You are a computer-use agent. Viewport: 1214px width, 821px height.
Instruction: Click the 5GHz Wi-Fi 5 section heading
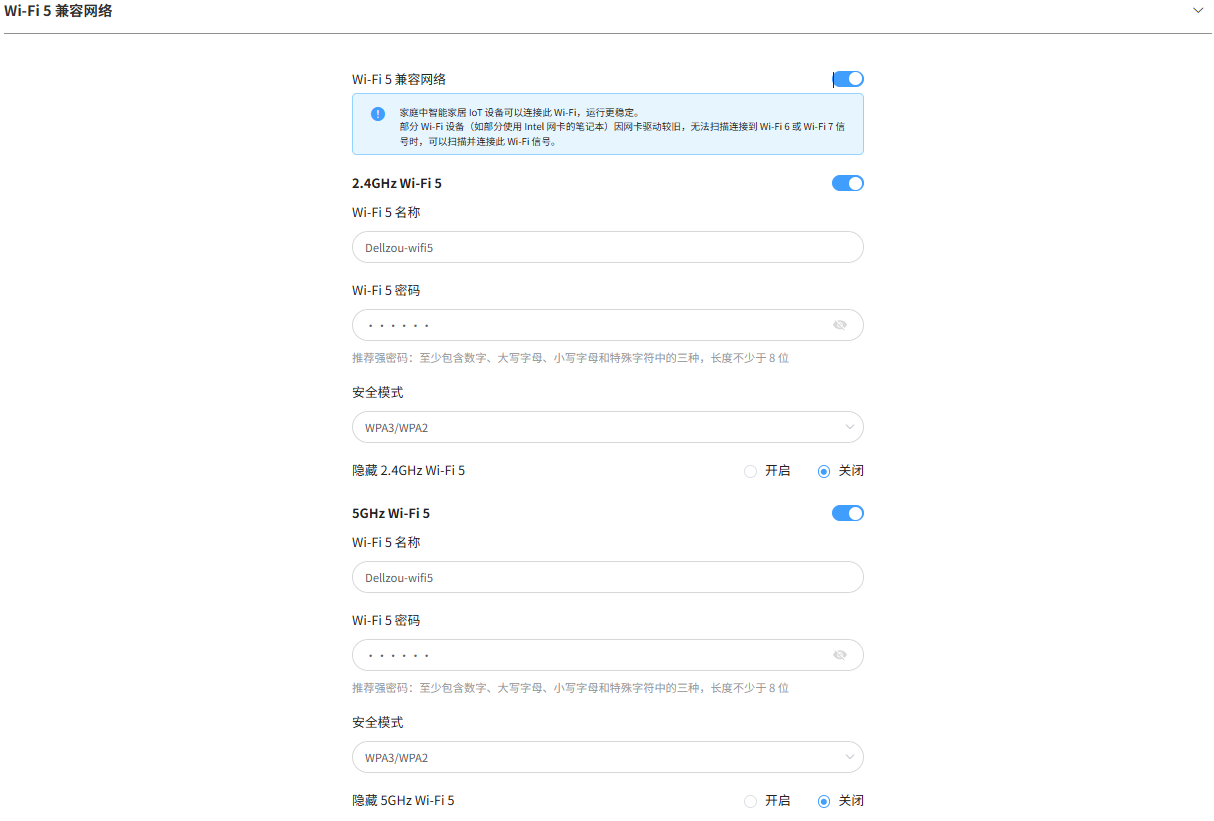coord(391,513)
